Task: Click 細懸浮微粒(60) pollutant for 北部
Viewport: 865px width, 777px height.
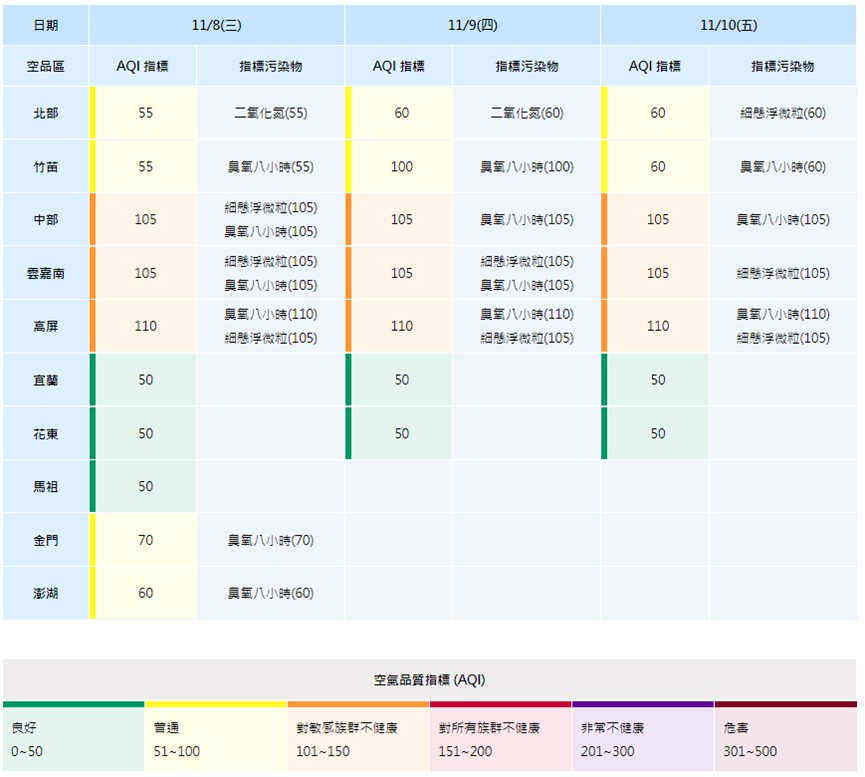Action: click(783, 113)
